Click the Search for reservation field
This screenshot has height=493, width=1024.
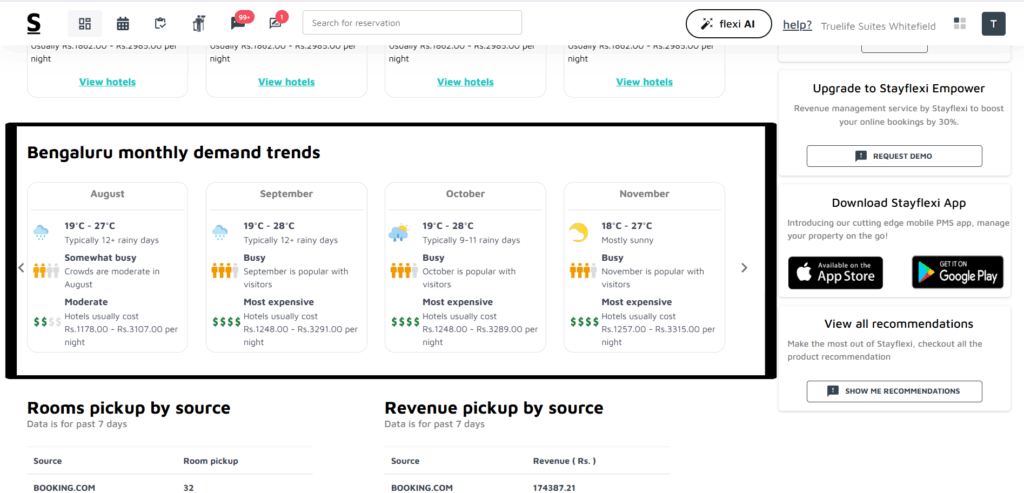[x=412, y=23]
